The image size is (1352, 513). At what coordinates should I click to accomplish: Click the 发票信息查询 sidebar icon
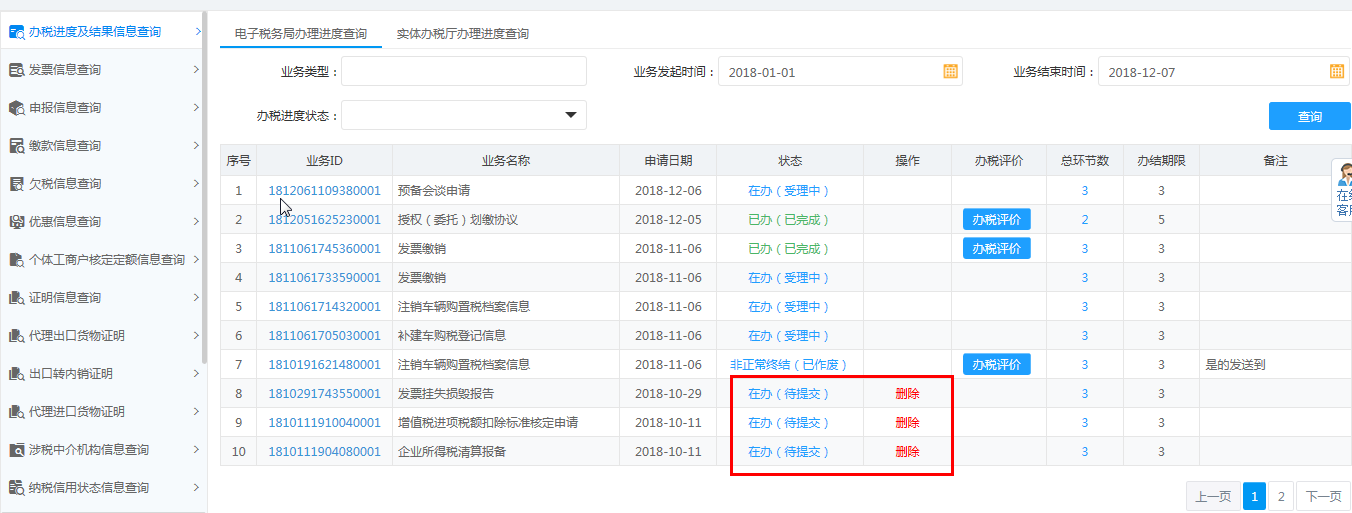point(17,70)
